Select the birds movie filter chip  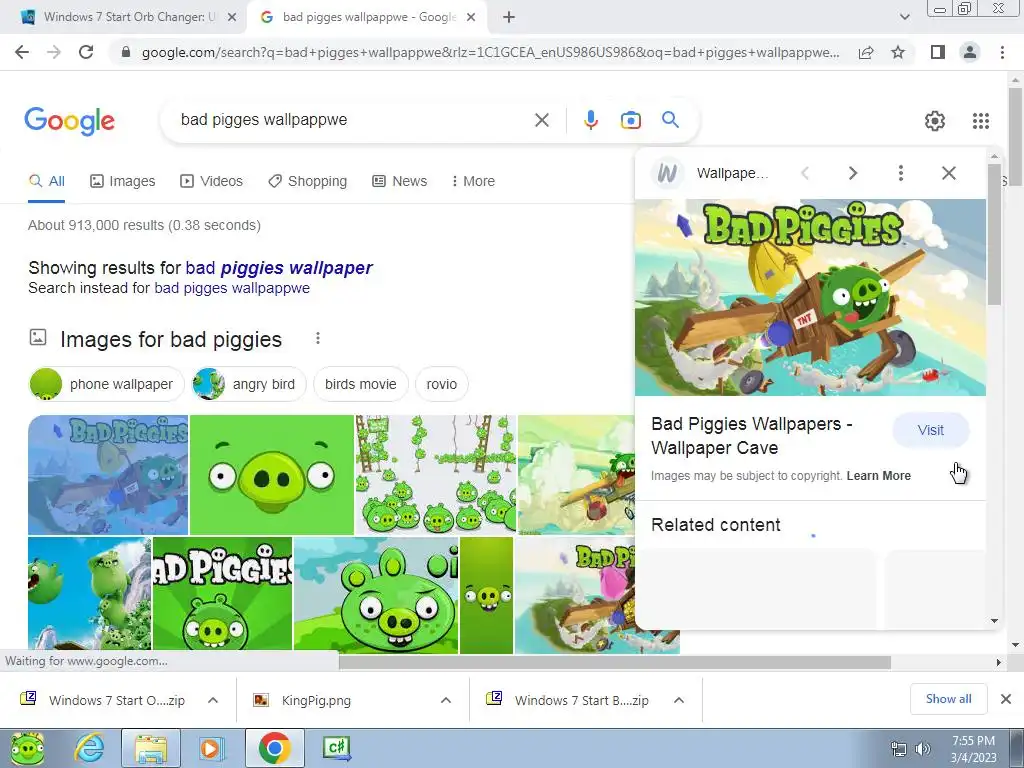pos(360,384)
